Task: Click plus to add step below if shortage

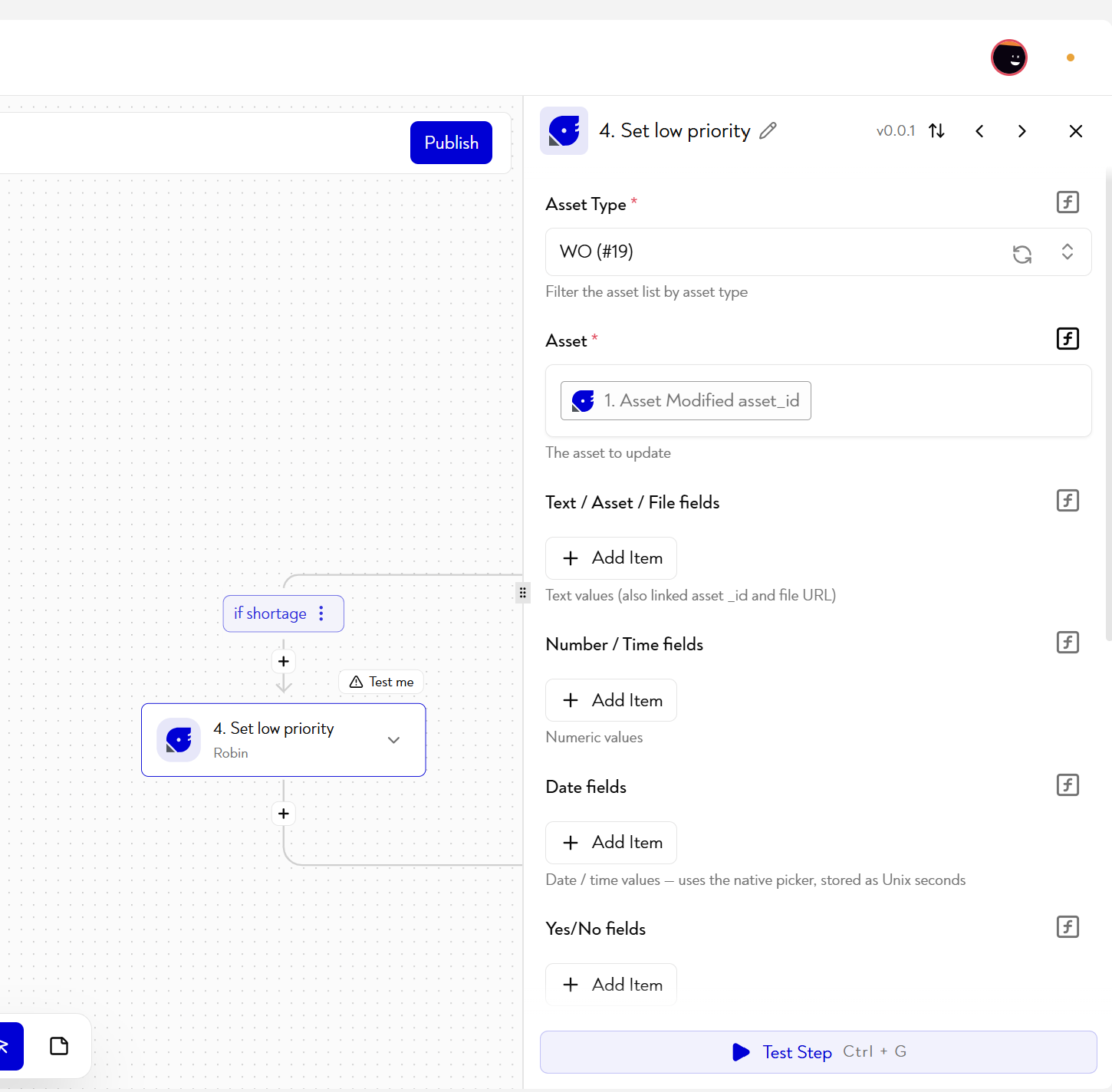Action: click(x=284, y=661)
